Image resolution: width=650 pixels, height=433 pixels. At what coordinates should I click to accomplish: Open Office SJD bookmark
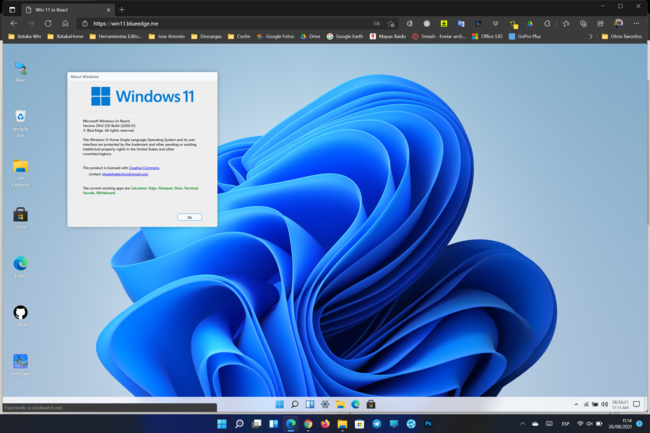pyautogui.click(x=488, y=36)
